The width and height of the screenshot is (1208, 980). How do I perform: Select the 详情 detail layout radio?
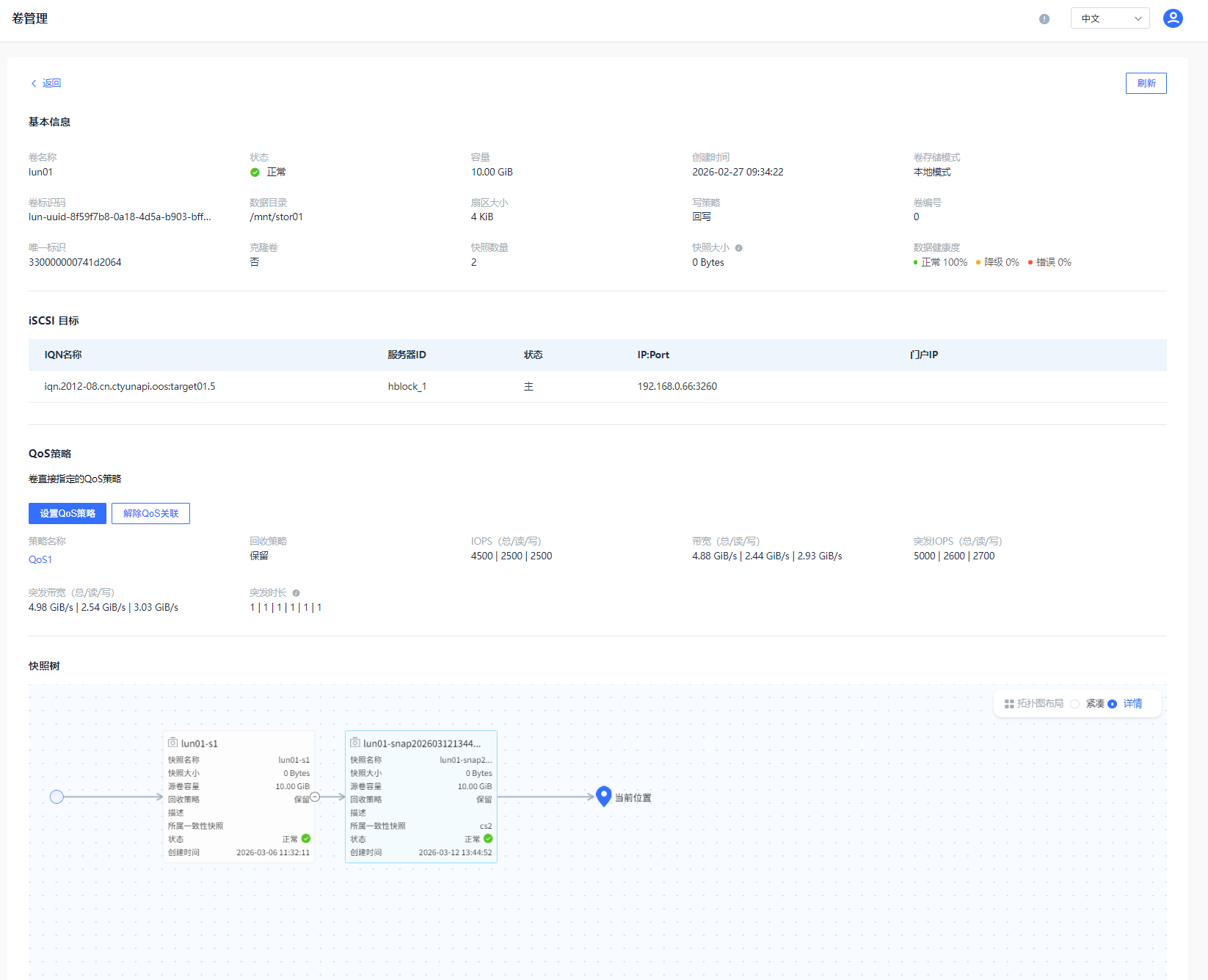click(1113, 704)
